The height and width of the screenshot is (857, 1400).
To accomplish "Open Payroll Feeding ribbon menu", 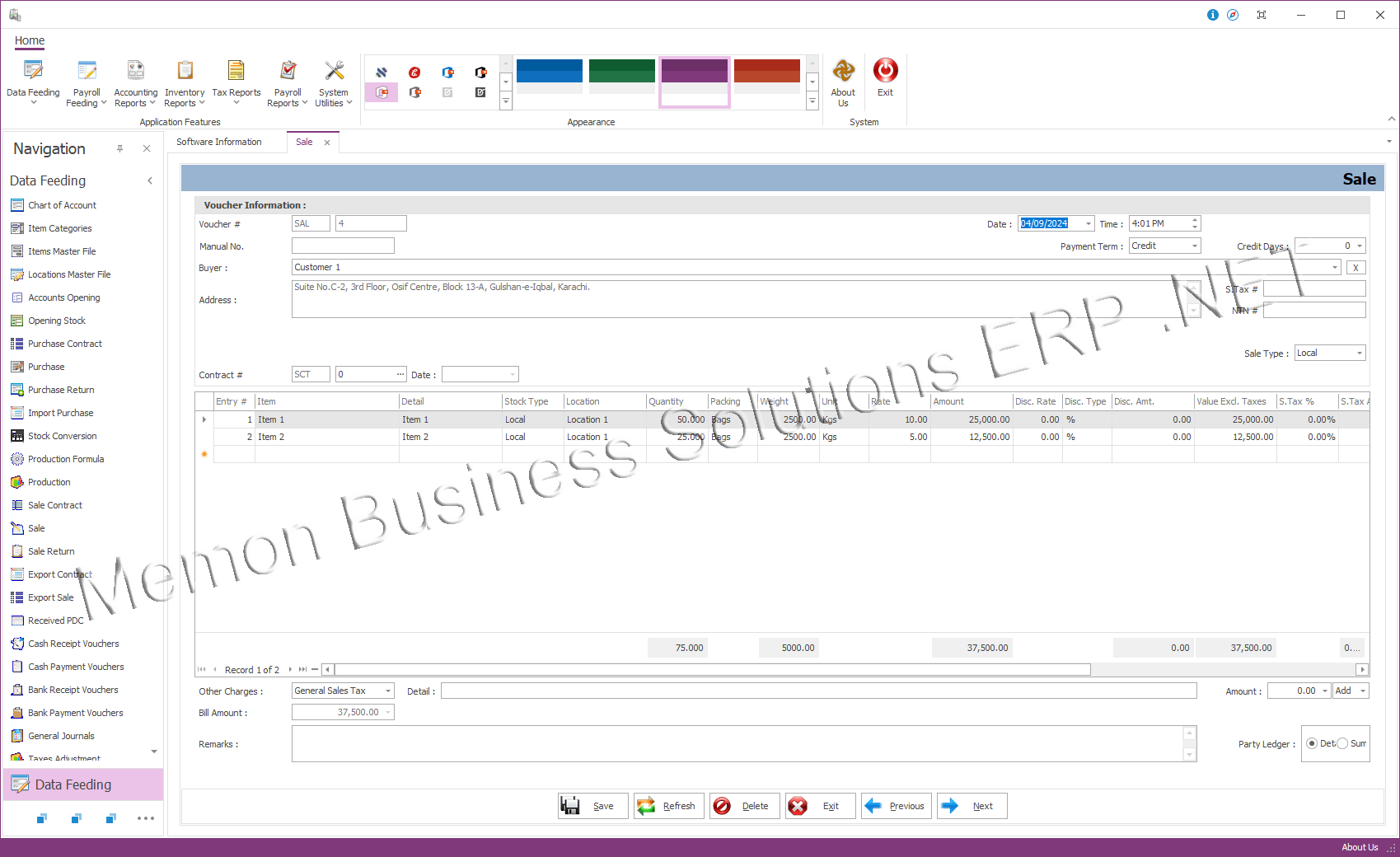I will 87,82.
